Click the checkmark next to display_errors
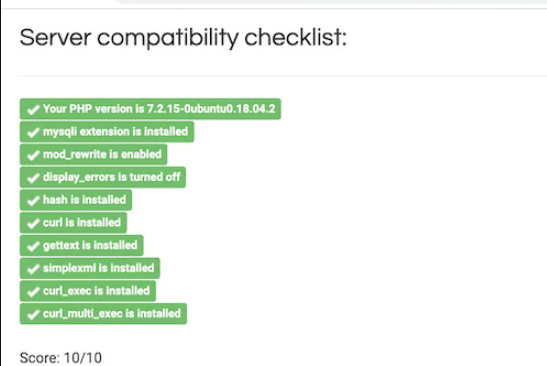Screen dimensions: 547x366 tap(33, 178)
